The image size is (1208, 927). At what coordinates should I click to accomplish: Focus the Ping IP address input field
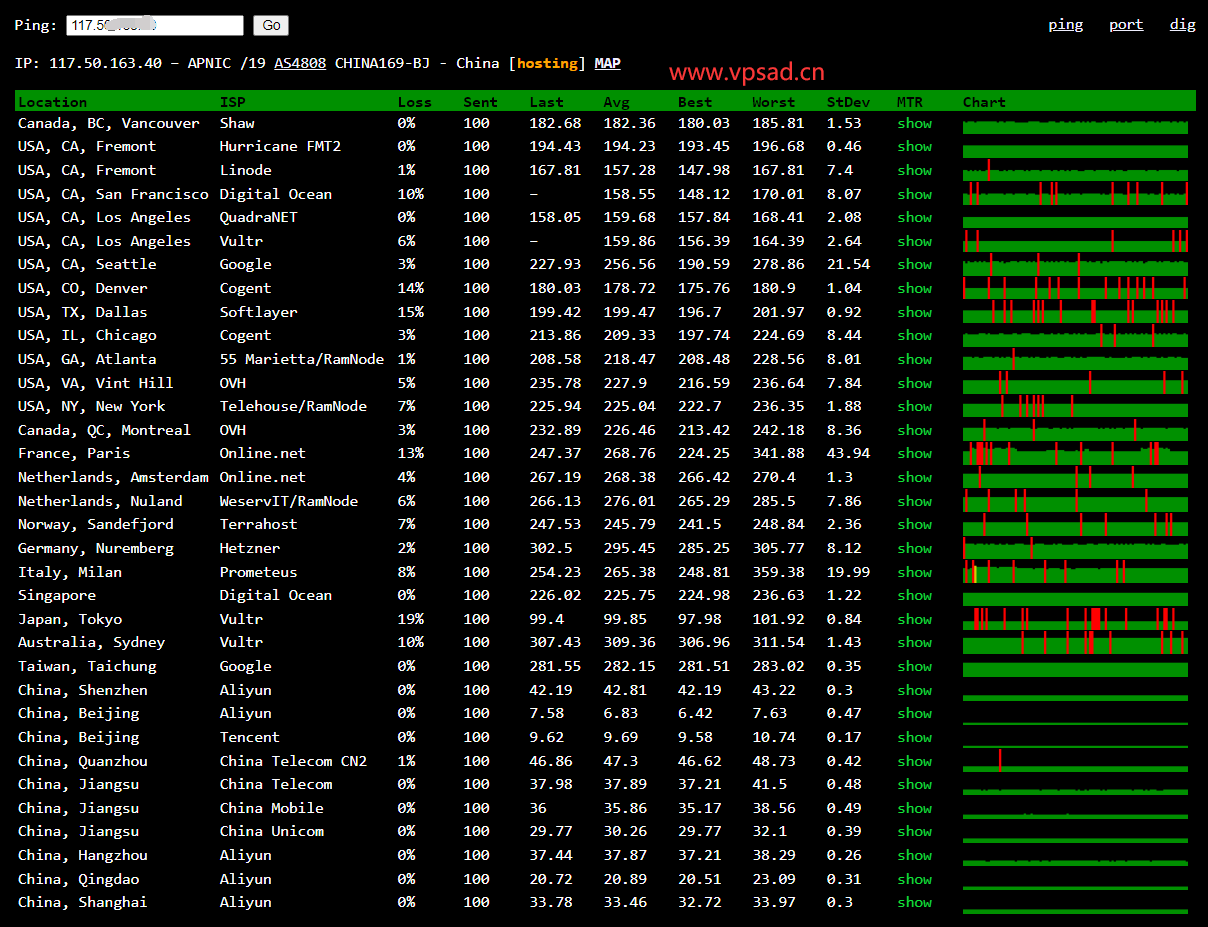[x=155, y=25]
